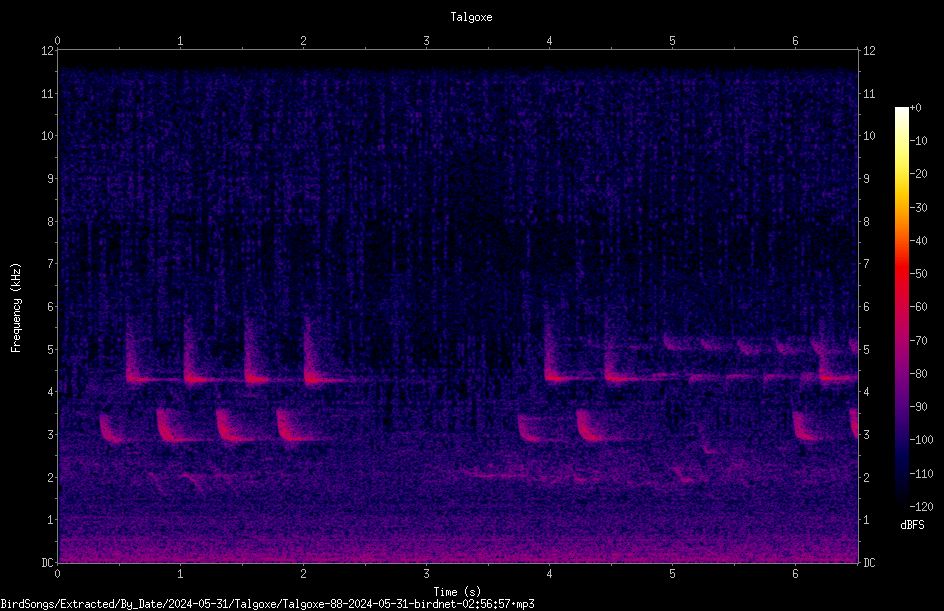The width and height of the screenshot is (944, 611).
Task: Click the dBFS label under color bar
Action: click(912, 525)
